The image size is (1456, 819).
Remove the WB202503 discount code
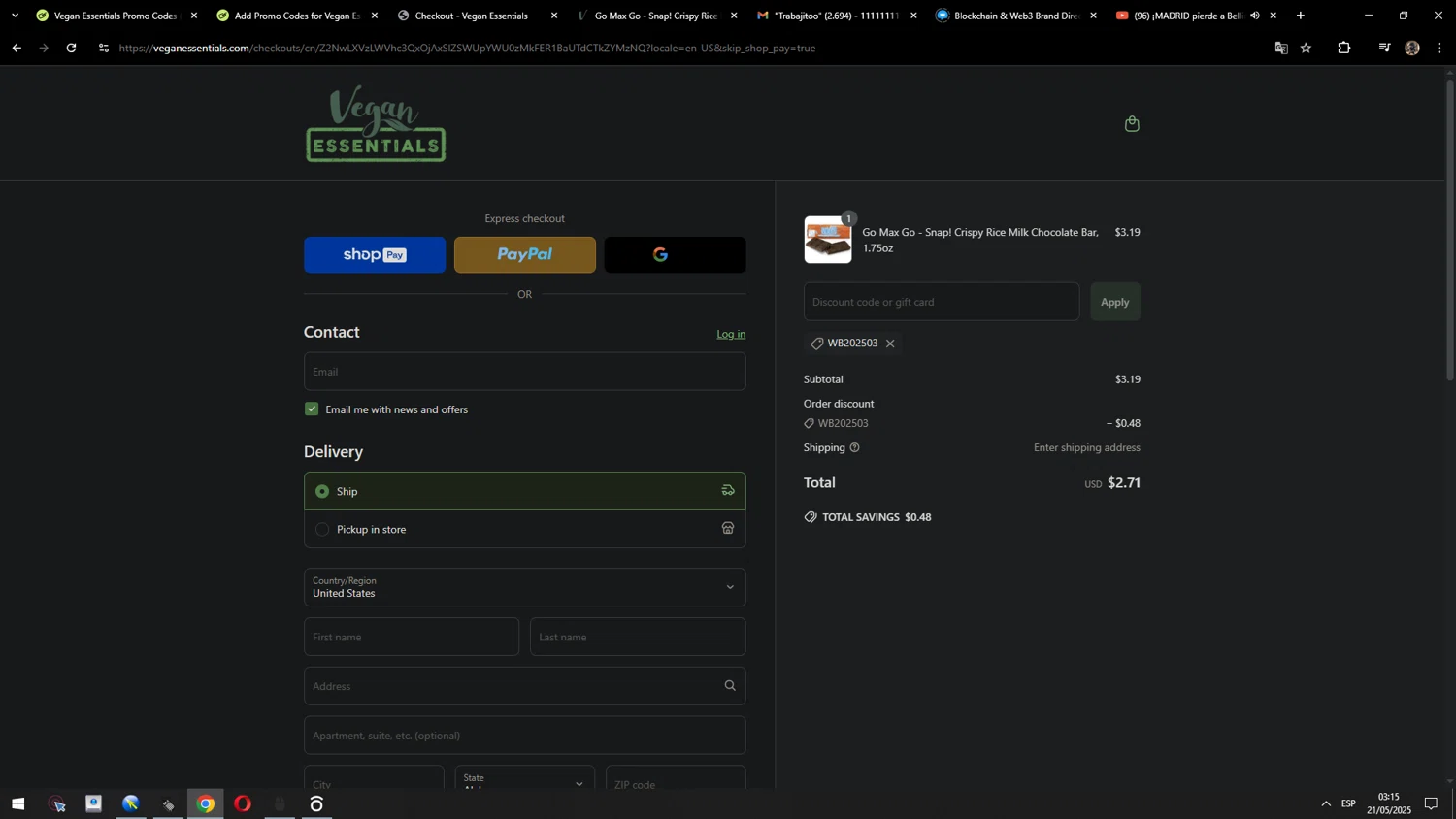pos(890,344)
